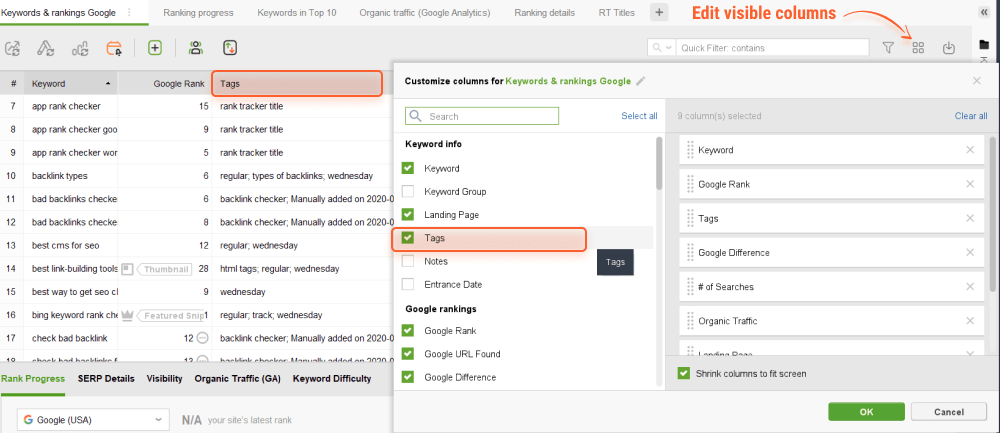Click the Thumbnail icon in row 14
The image size is (1000, 433).
pos(128,268)
